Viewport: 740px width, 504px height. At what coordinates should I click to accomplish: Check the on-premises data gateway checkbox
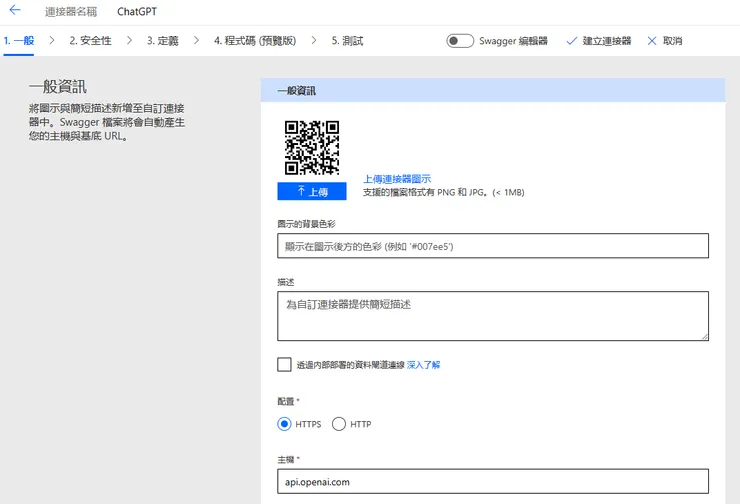pos(284,364)
